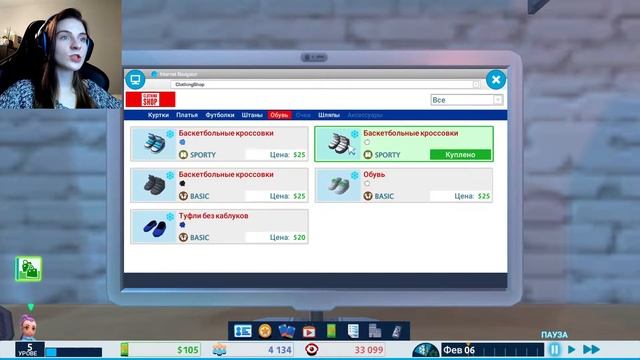This screenshot has width=640, height=360.
Task: Click the subscribers people icon in status bar
Action: click(219, 350)
